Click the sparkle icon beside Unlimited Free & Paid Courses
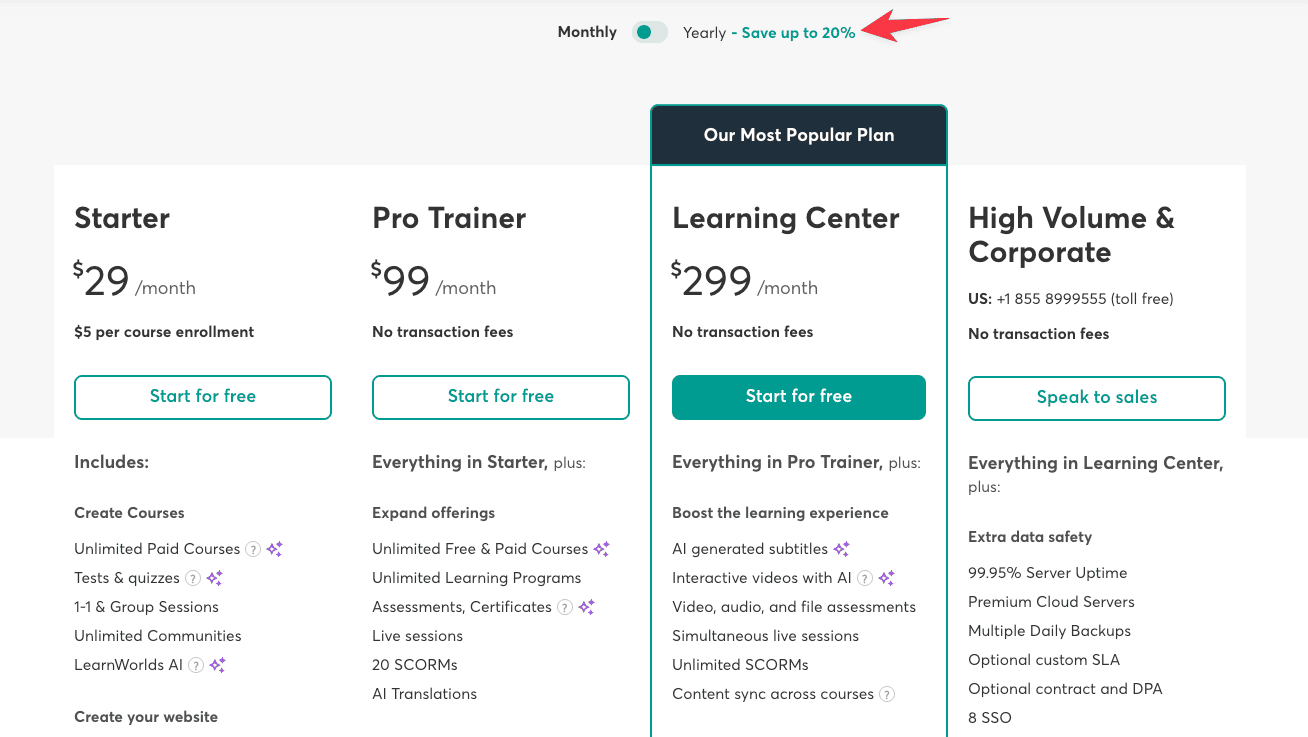 [x=602, y=550]
